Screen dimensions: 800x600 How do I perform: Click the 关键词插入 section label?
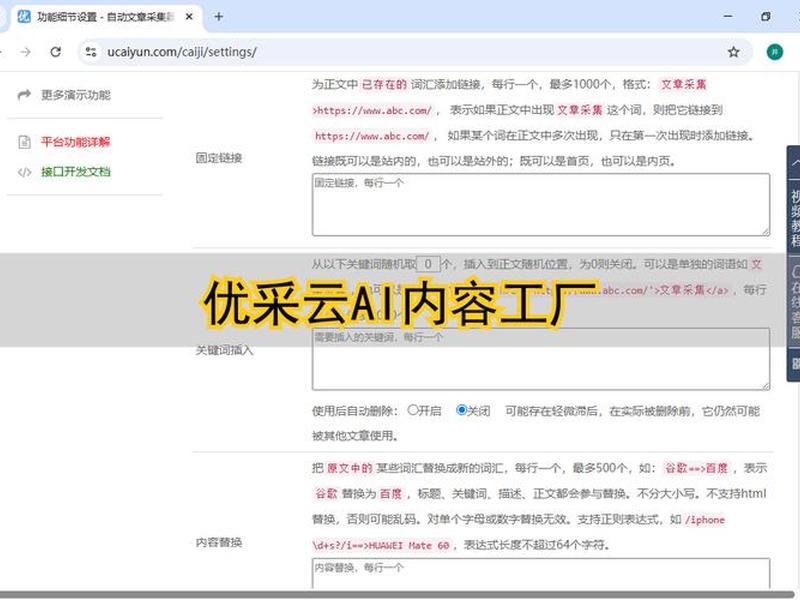click(x=224, y=351)
